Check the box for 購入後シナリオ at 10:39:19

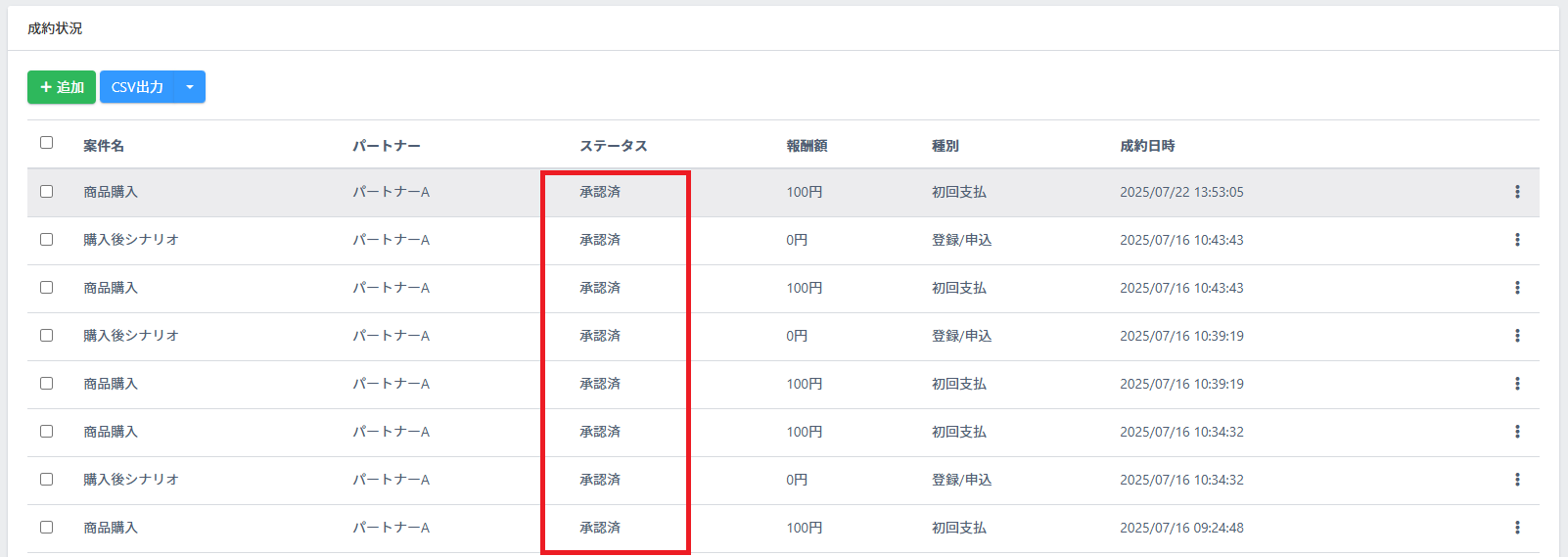tap(46, 336)
